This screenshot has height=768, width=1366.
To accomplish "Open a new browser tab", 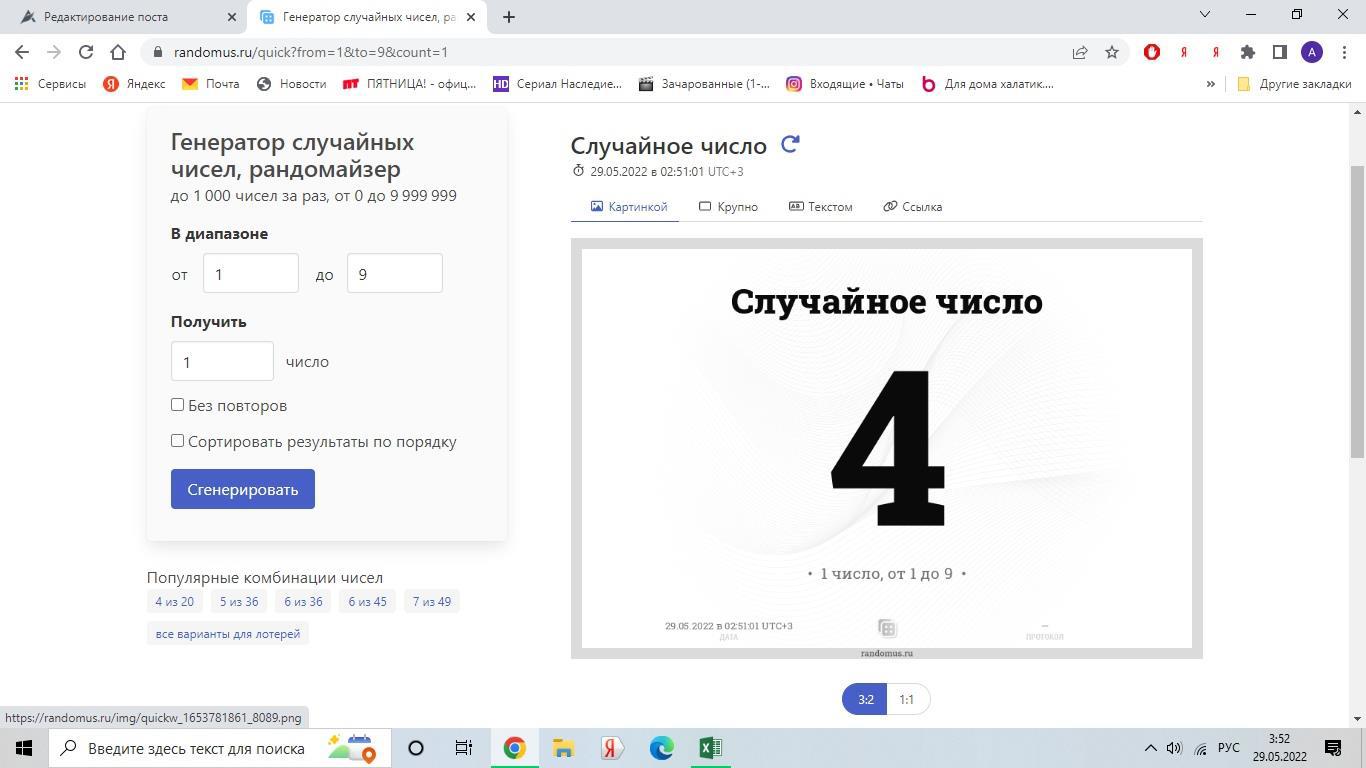I will 508,17.
